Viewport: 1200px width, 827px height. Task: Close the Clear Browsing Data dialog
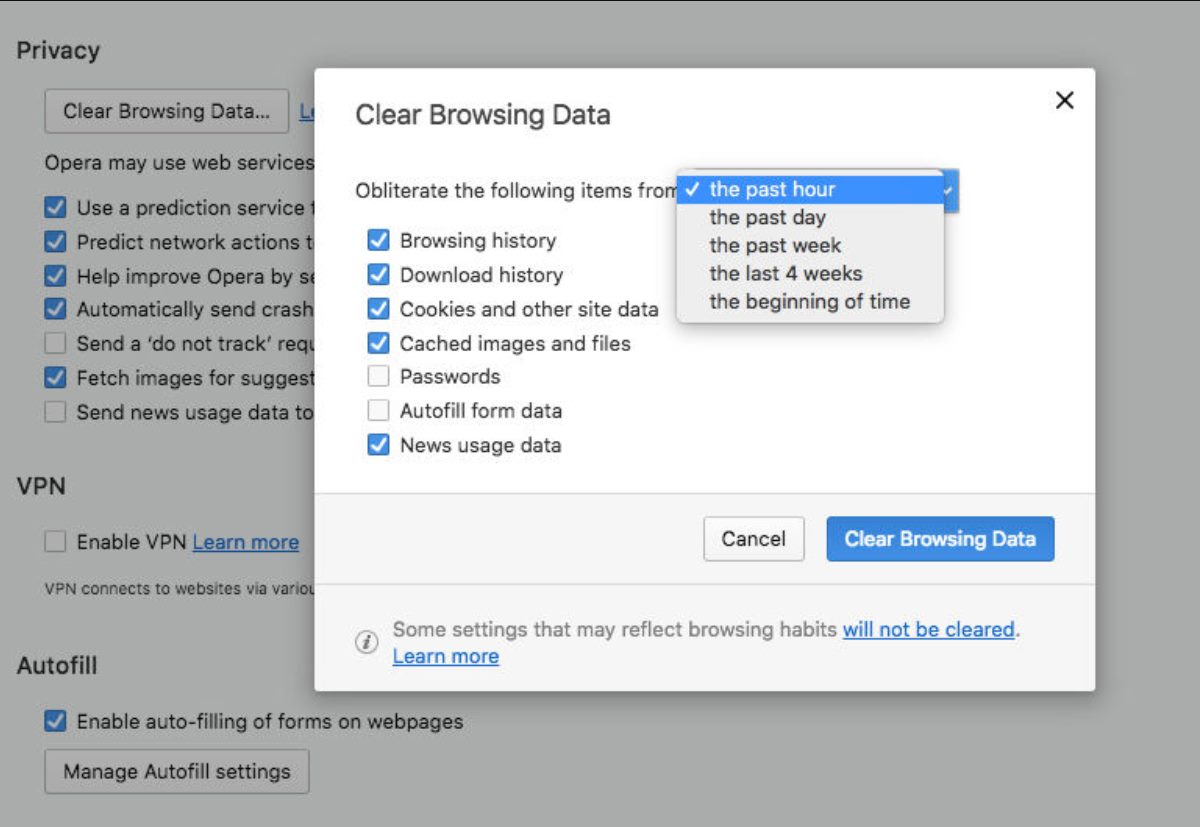point(1065,100)
